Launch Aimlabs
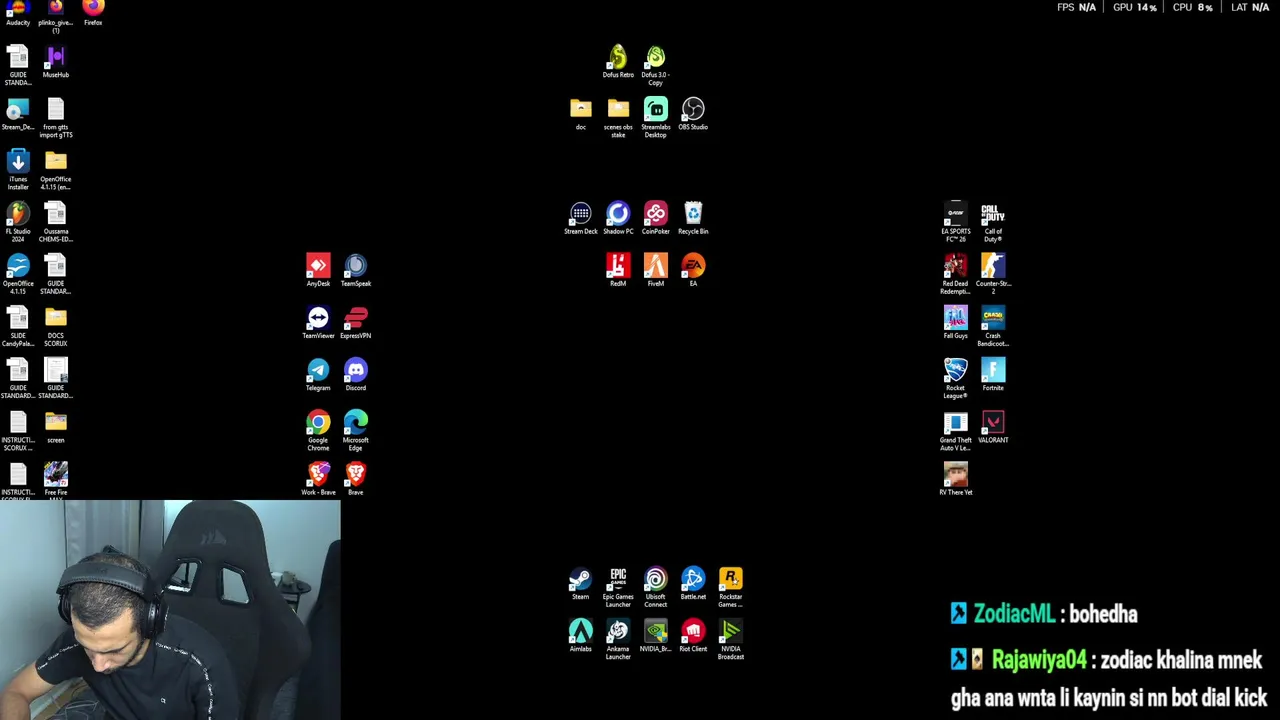 pyautogui.click(x=581, y=636)
